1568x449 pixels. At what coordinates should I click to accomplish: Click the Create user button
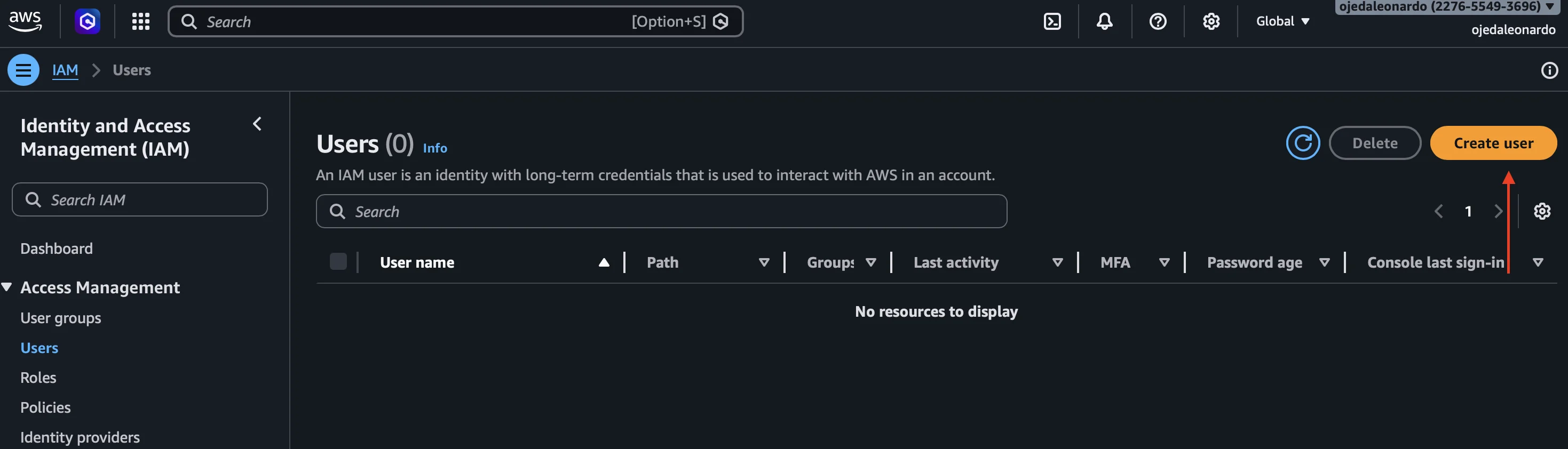coord(1493,143)
